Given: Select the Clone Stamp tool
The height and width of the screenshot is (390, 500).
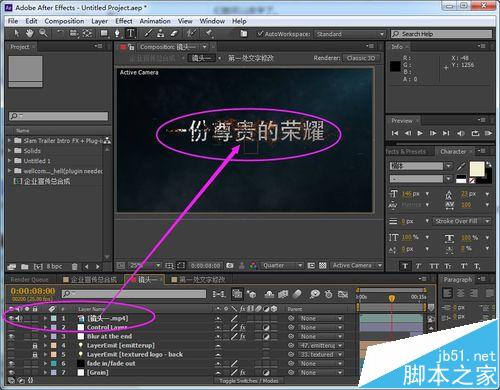Looking at the screenshot, I should click(161, 33).
